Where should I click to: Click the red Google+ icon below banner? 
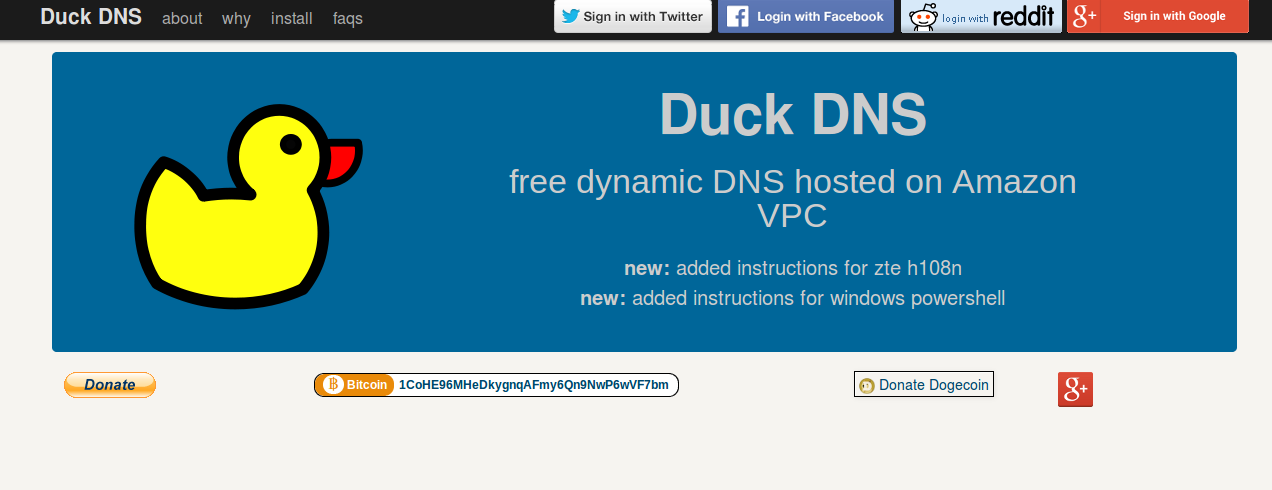(1075, 389)
